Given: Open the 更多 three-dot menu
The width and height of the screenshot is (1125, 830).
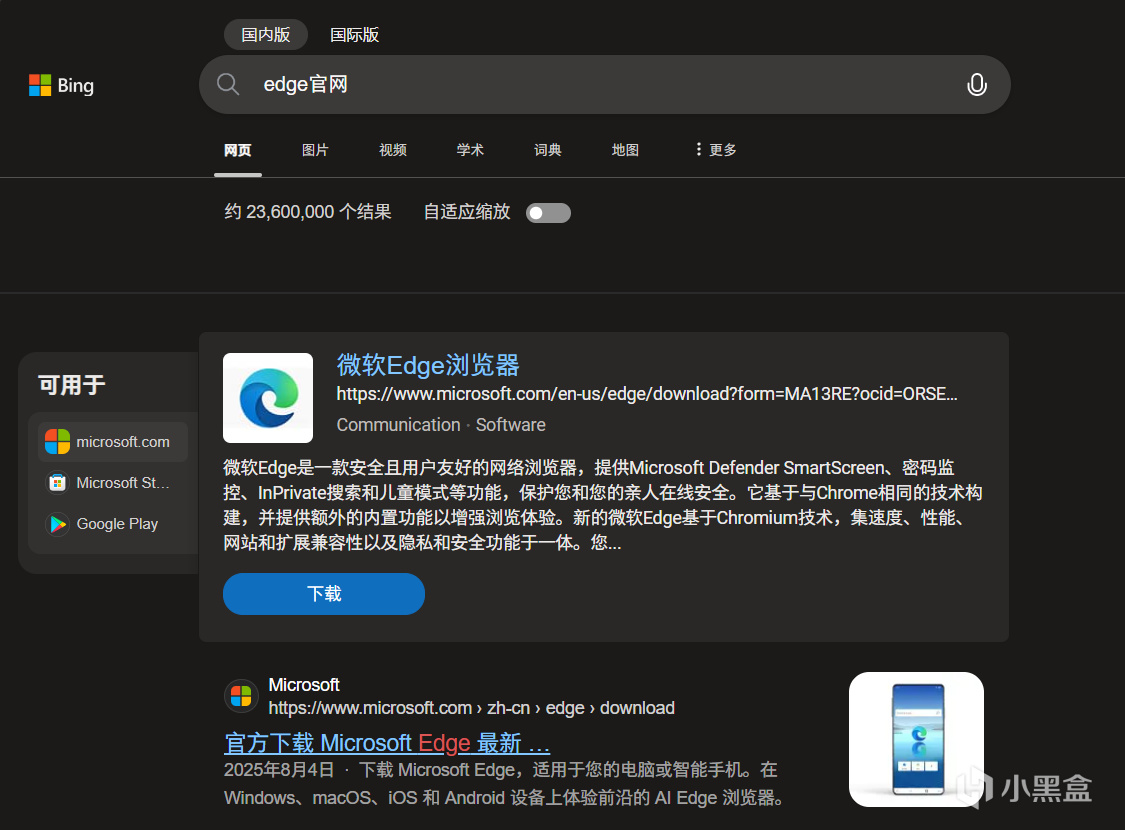Looking at the screenshot, I should point(716,149).
